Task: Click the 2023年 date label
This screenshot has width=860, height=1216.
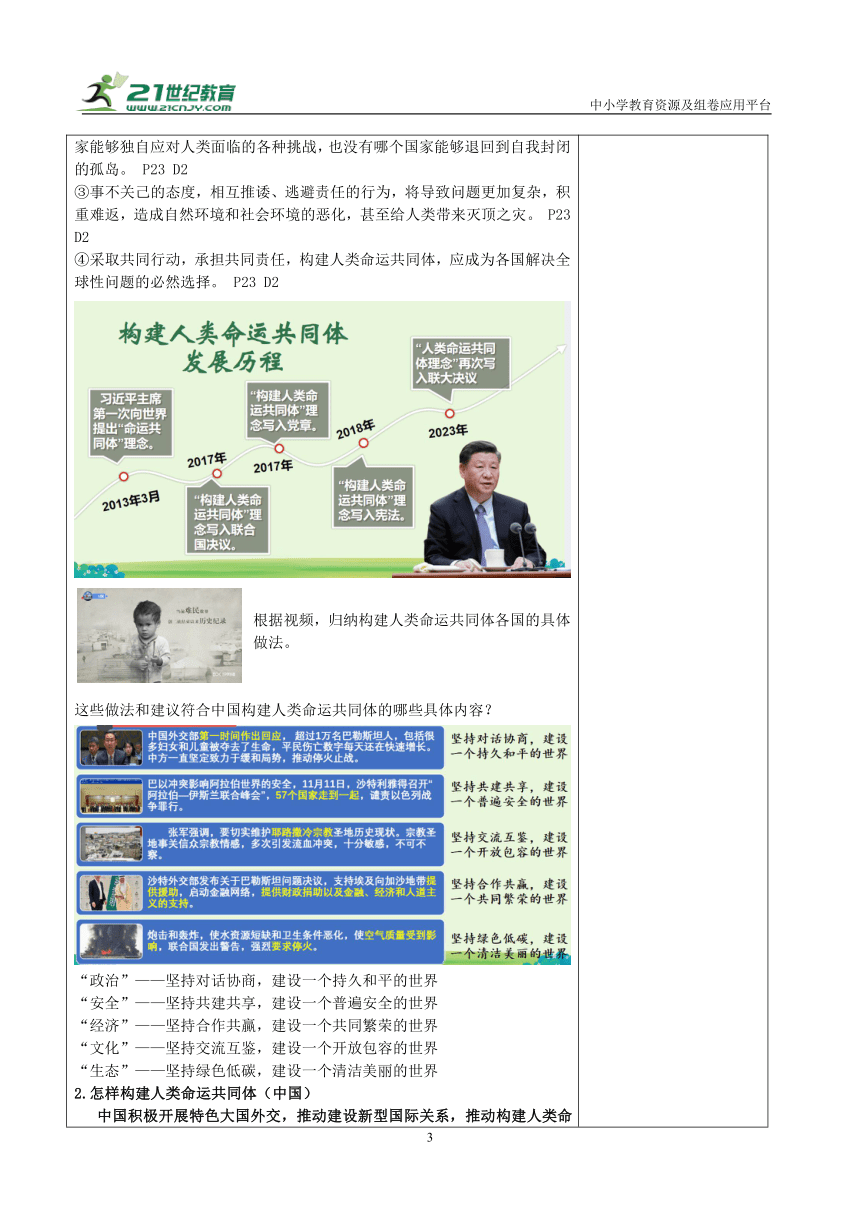Action: 448,431
